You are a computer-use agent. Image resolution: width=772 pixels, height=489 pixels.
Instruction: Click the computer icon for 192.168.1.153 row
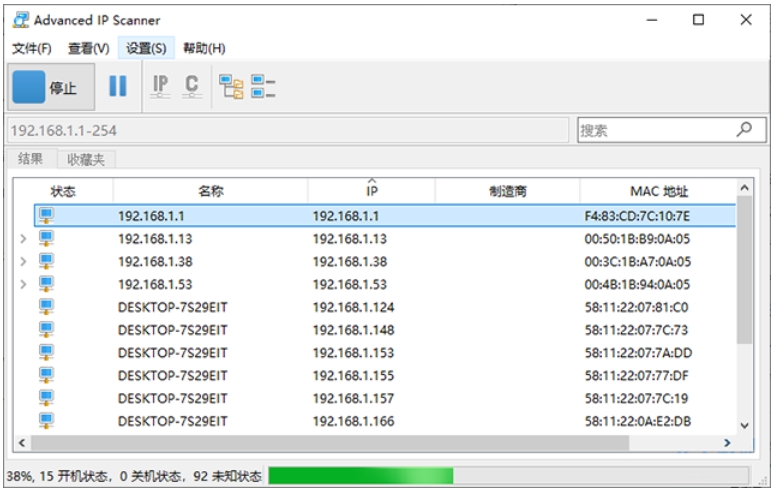tap(46, 352)
